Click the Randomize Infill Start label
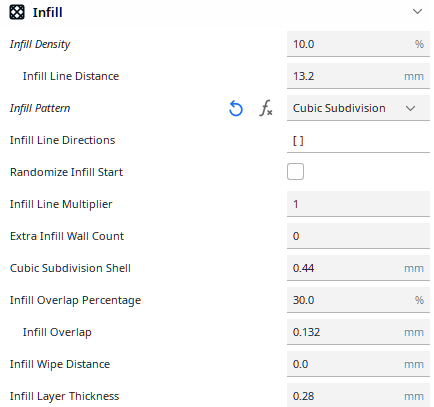This screenshot has height=407, width=434. (x=66, y=172)
